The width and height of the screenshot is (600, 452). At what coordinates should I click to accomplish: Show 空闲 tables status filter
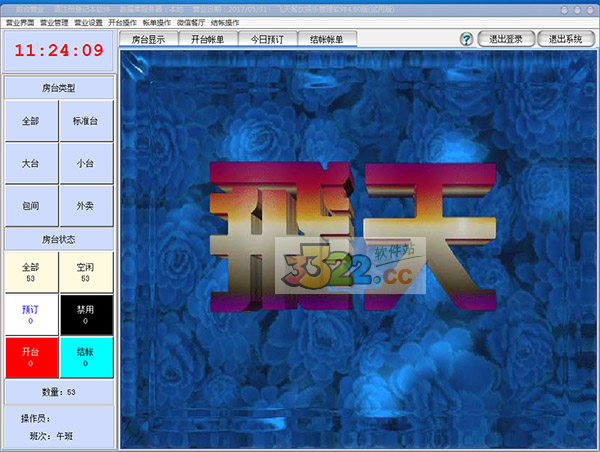click(x=86, y=272)
